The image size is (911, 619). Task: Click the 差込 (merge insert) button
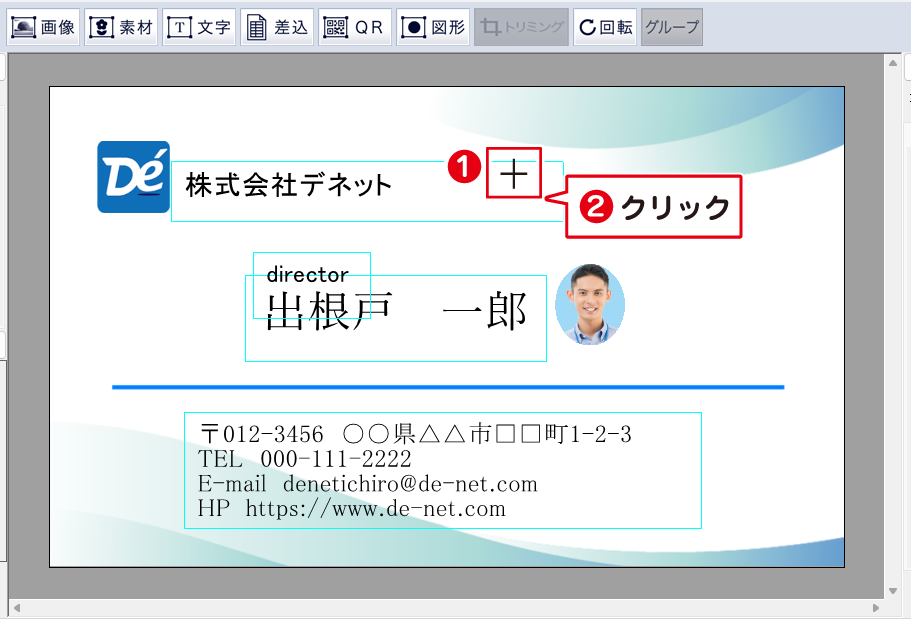(x=277, y=27)
